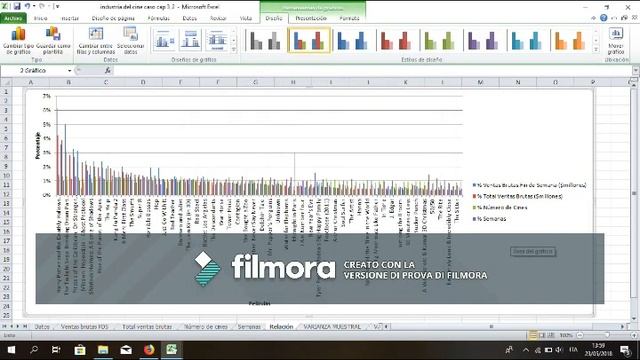Image resolution: width=640 pixels, height=360 pixels.
Task: Select column N header
Action: tap(518, 82)
